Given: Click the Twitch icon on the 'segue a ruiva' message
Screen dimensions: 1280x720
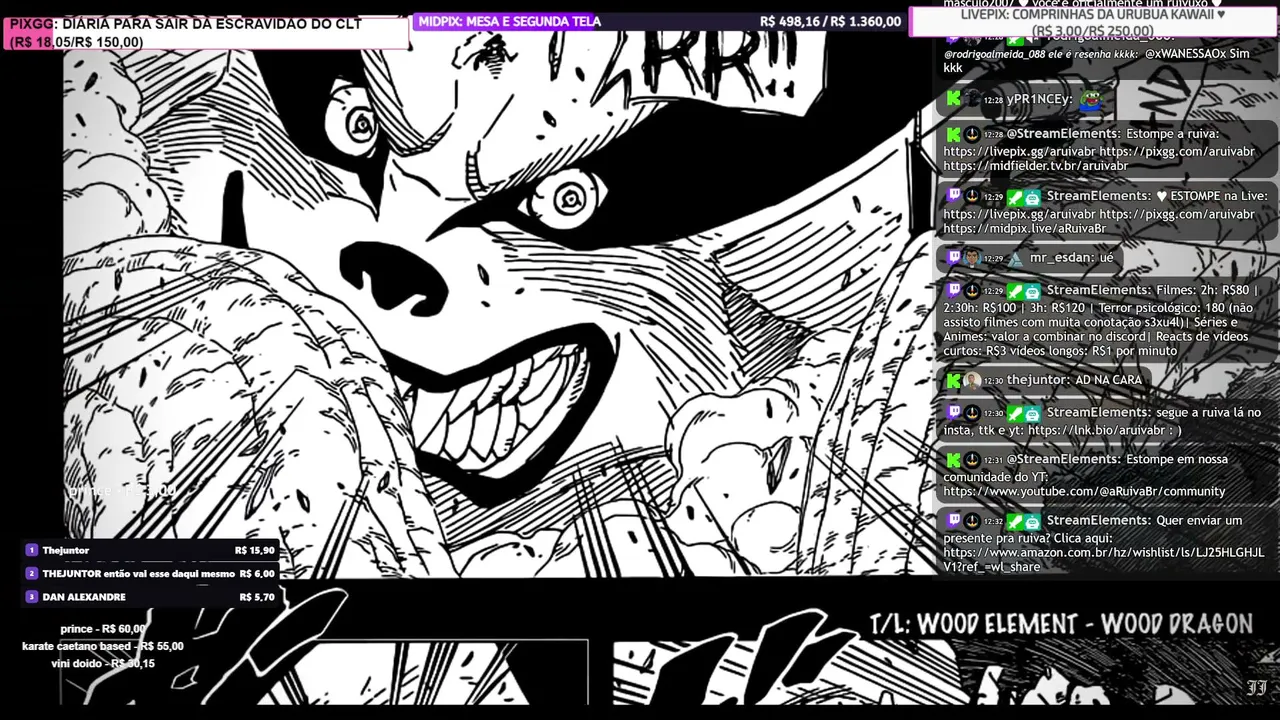Looking at the screenshot, I should (953, 412).
